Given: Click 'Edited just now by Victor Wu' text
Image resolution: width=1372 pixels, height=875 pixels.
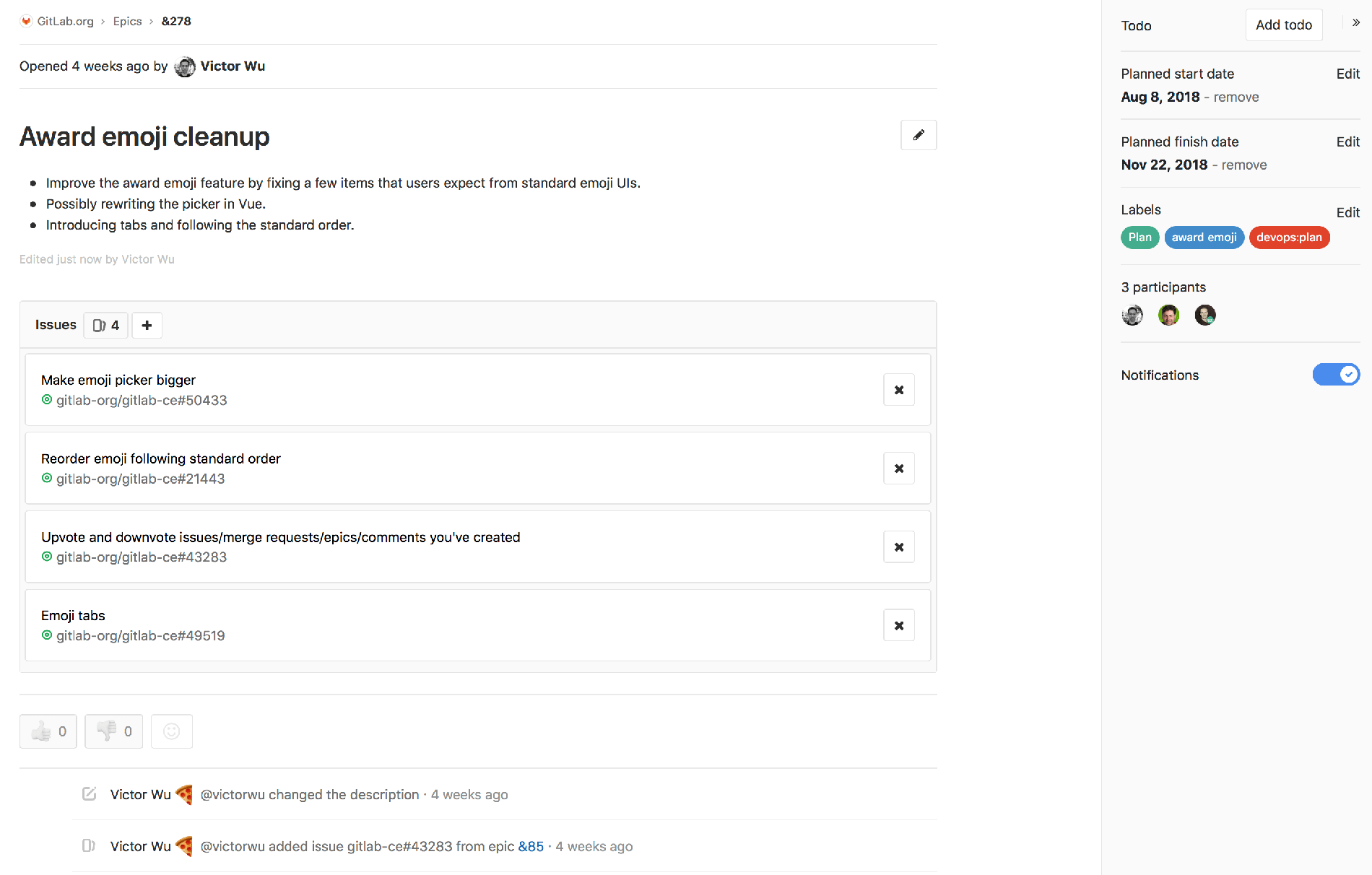Looking at the screenshot, I should pyautogui.click(x=97, y=259).
